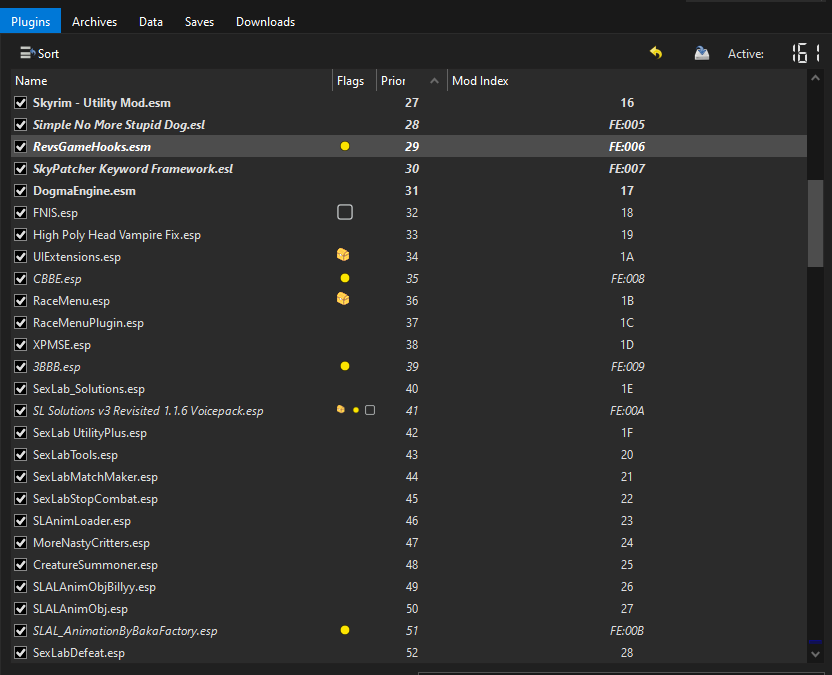This screenshot has height=675, width=832.
Task: Click the yellow dot flag on SLAL_AnimationByBakaFactory.esp
Action: (345, 630)
